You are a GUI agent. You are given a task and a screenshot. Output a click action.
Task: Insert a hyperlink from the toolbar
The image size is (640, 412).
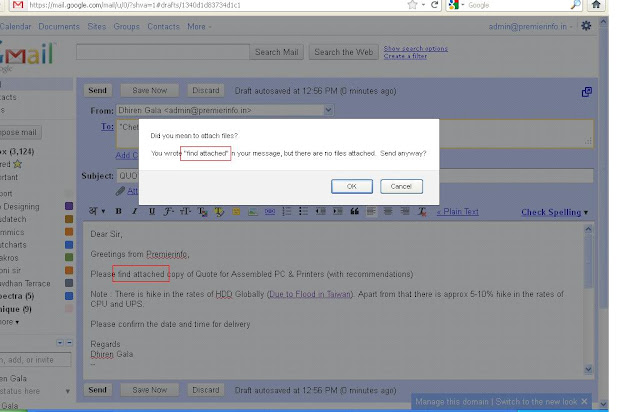tap(270, 212)
